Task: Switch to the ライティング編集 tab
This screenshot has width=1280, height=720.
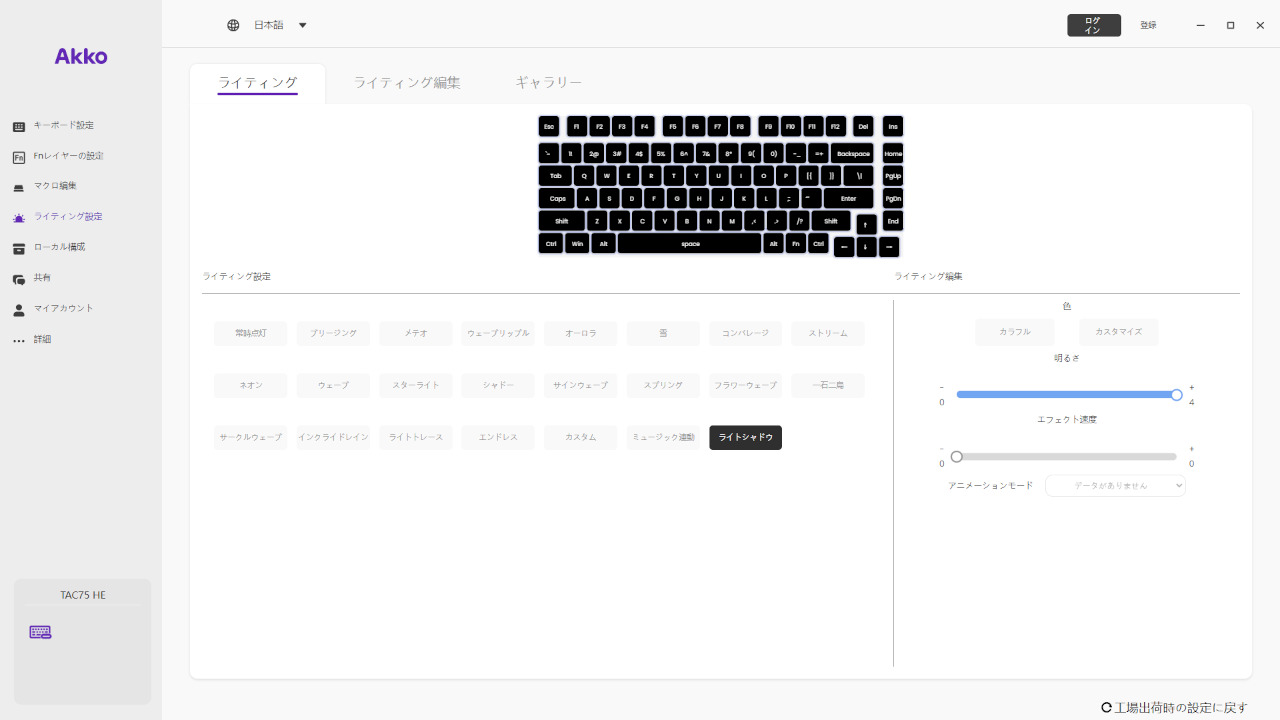Action: (x=407, y=83)
